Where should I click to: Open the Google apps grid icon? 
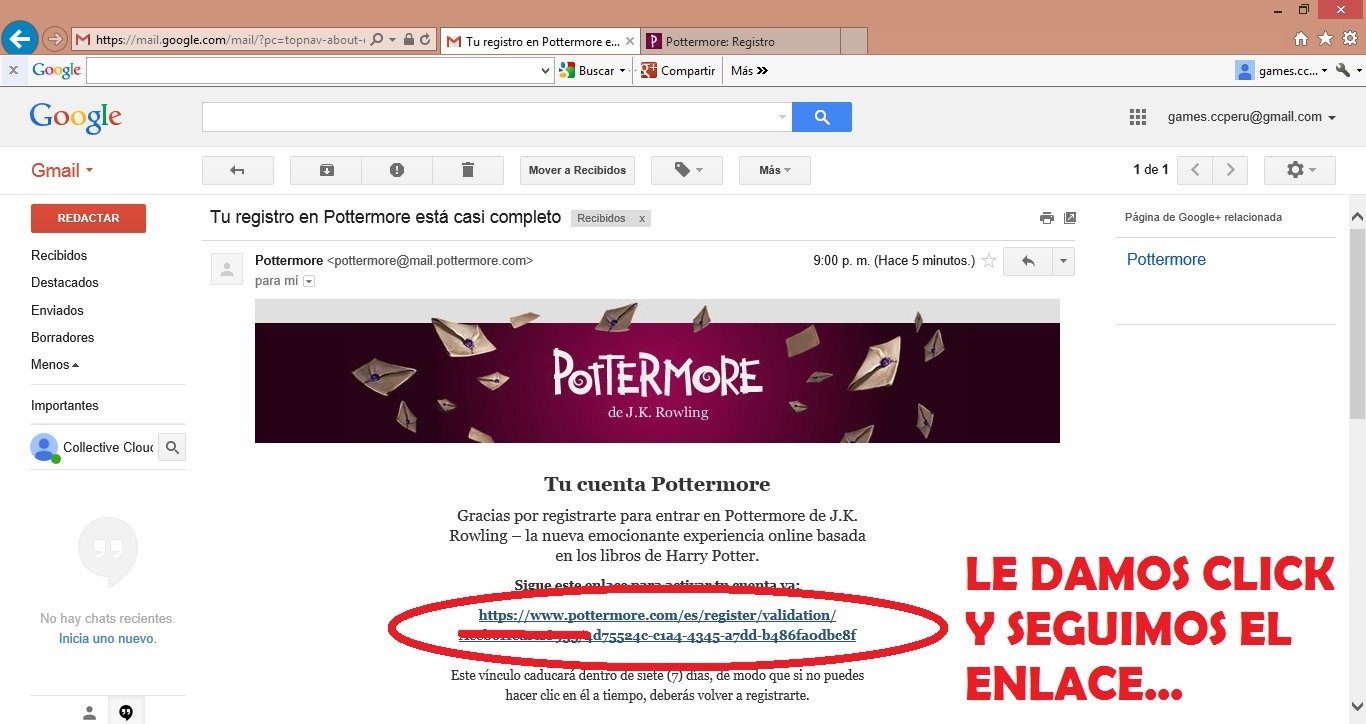1138,117
